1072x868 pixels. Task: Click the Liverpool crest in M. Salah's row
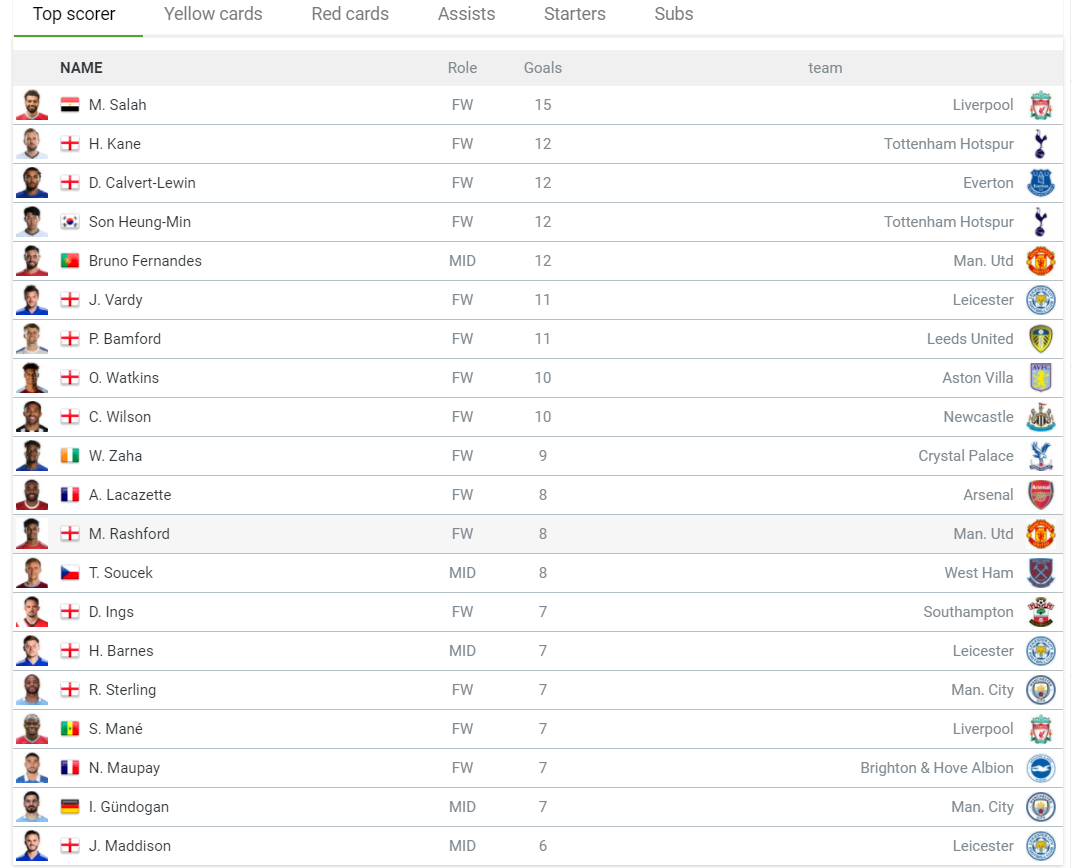1041,105
